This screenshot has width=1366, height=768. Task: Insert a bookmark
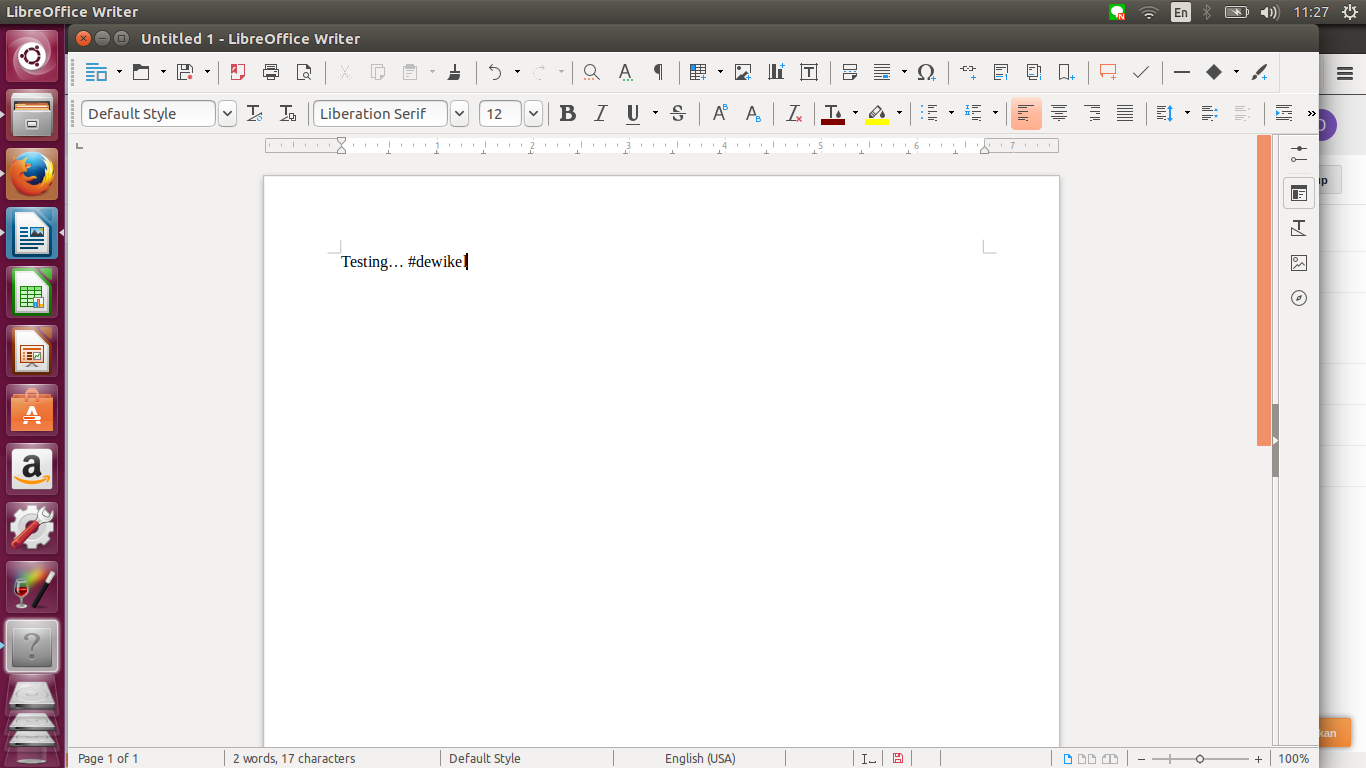1067,72
